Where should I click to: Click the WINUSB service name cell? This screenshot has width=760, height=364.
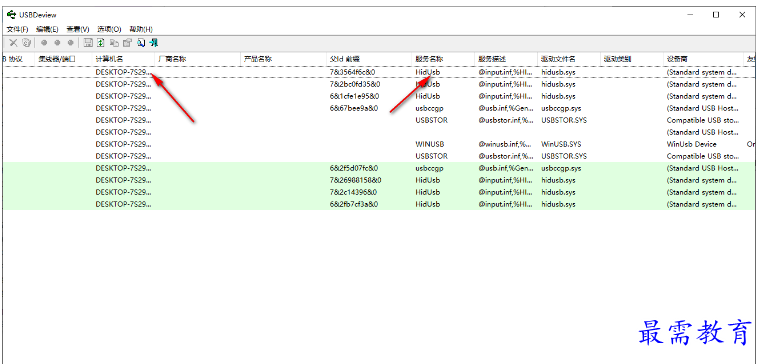[x=429, y=144]
